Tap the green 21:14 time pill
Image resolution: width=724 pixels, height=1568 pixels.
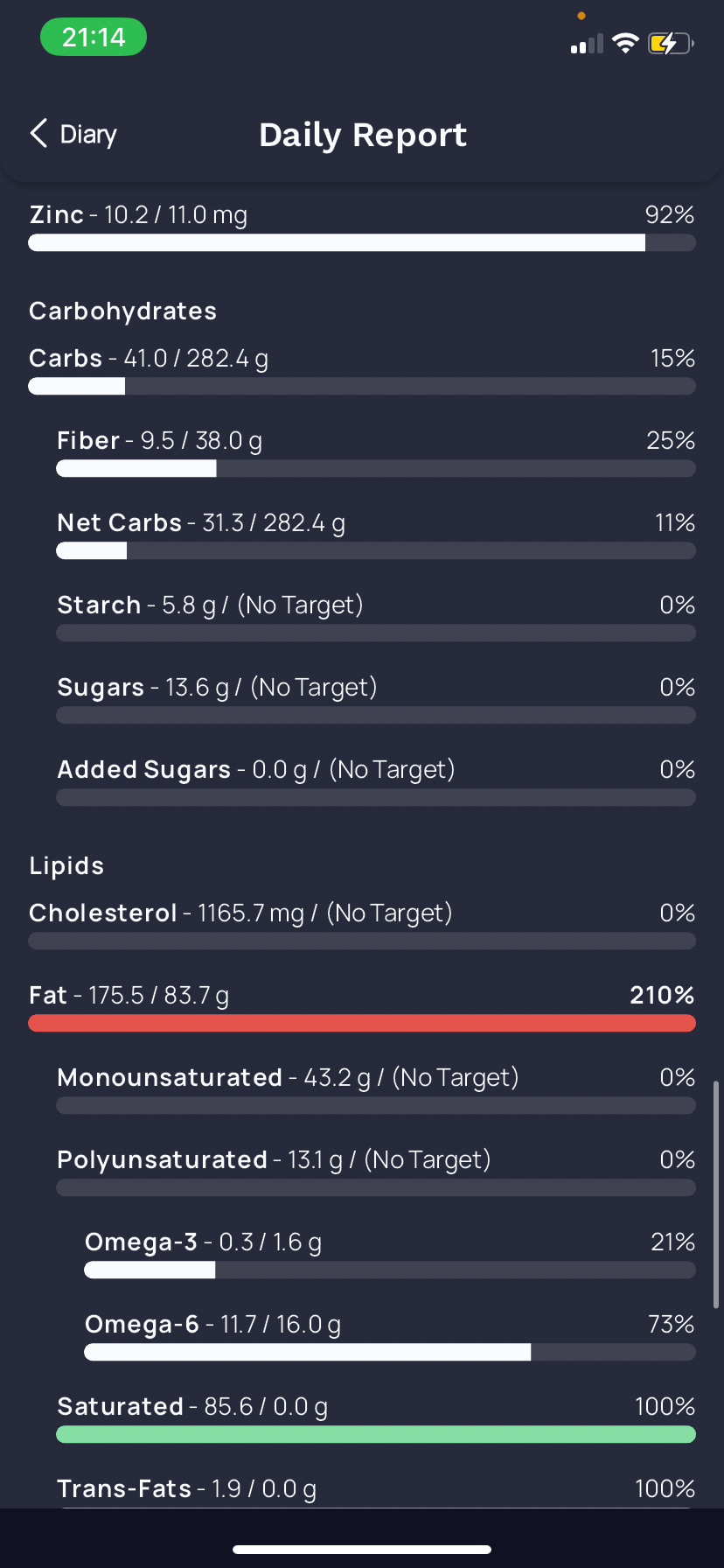[x=94, y=38]
